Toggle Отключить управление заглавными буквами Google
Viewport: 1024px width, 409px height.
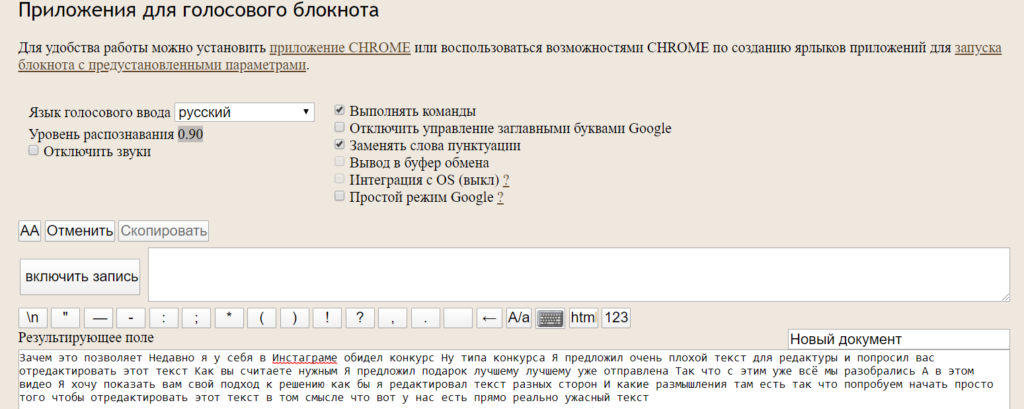pyautogui.click(x=339, y=127)
